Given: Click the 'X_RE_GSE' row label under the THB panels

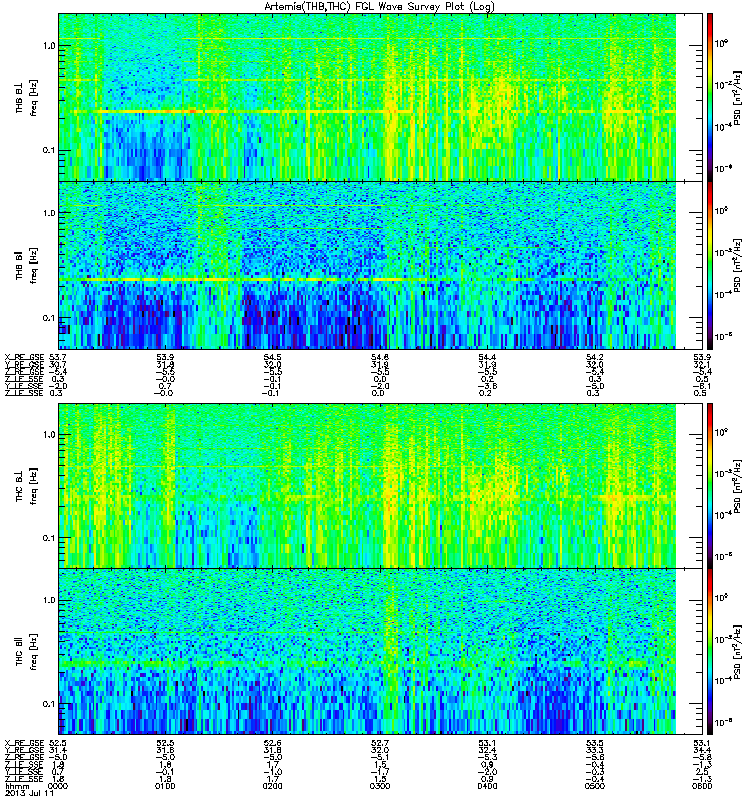Looking at the screenshot, I should (x=24, y=357).
